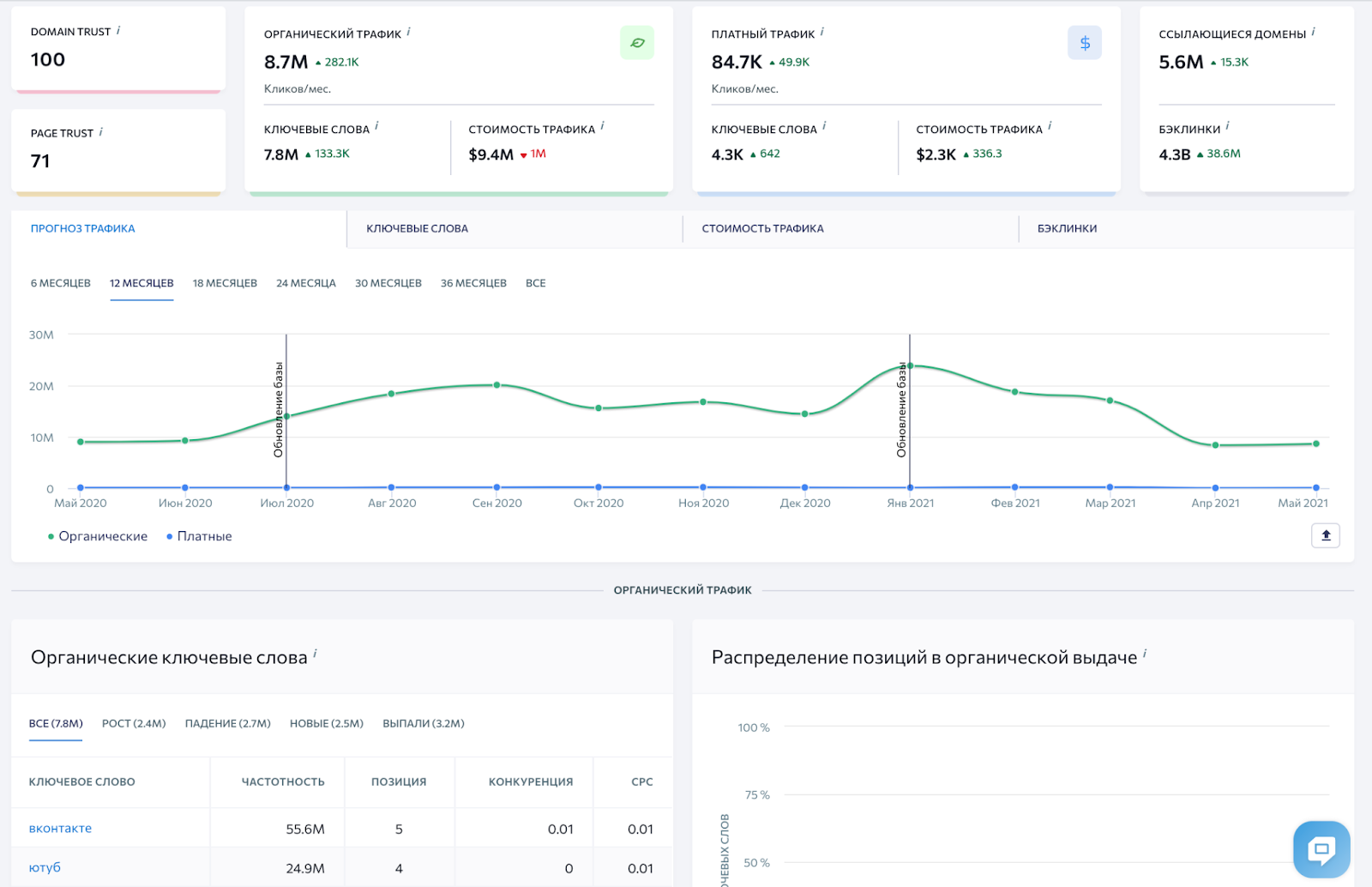Click info icon beside Ссылающиеся домены
1372x887 pixels.
(1313, 33)
